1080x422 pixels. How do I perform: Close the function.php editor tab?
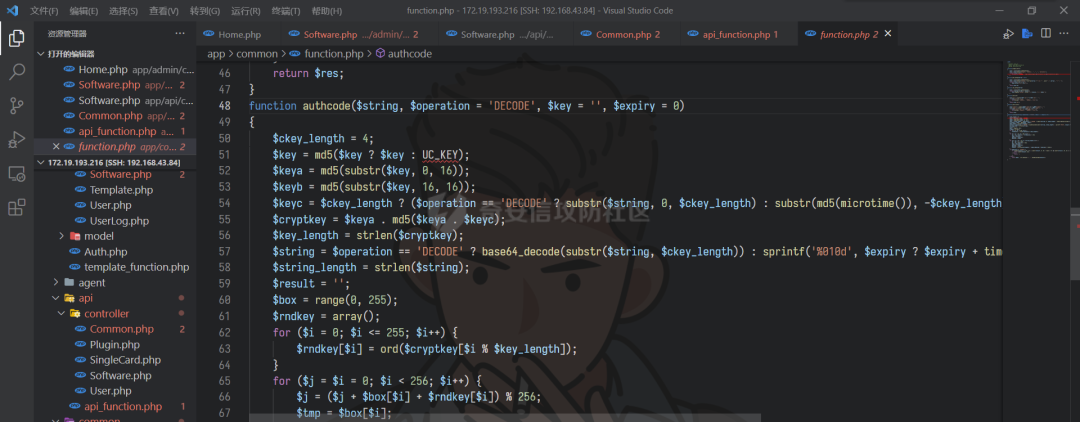[x=888, y=34]
